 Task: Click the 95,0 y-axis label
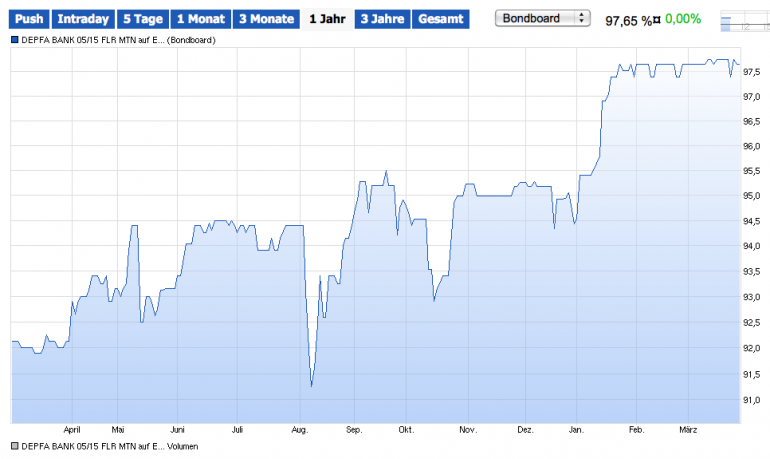(x=751, y=196)
